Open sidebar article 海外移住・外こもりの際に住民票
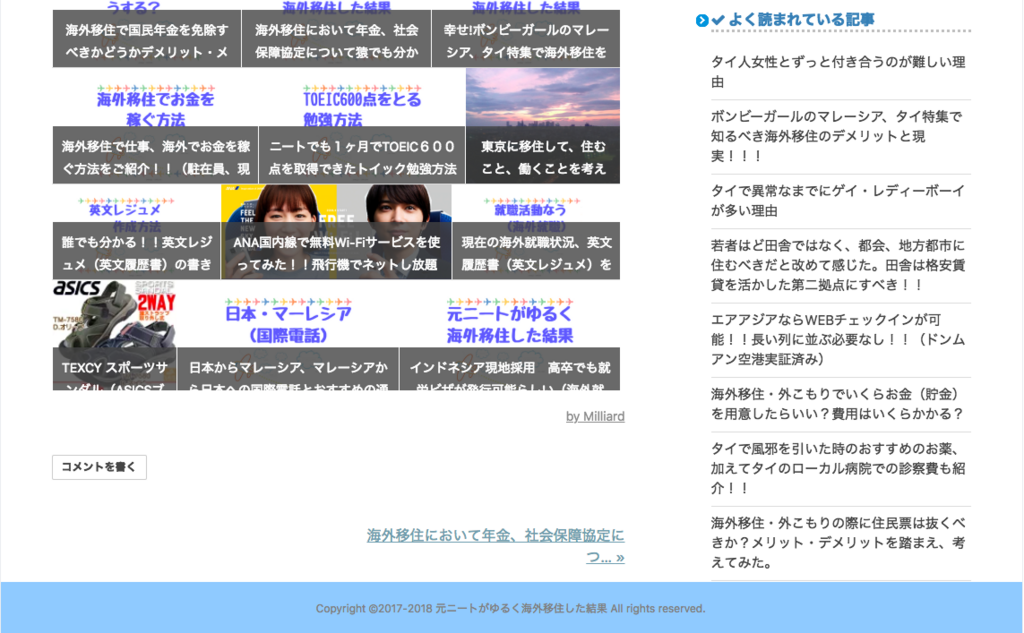The height and width of the screenshot is (633, 1024). coord(838,542)
